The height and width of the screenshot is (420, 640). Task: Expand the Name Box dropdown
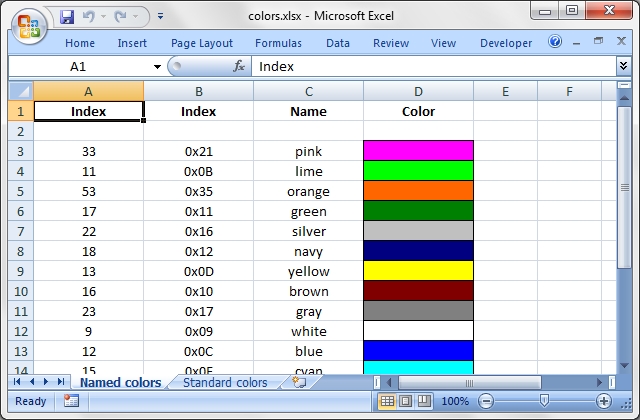pos(157,67)
